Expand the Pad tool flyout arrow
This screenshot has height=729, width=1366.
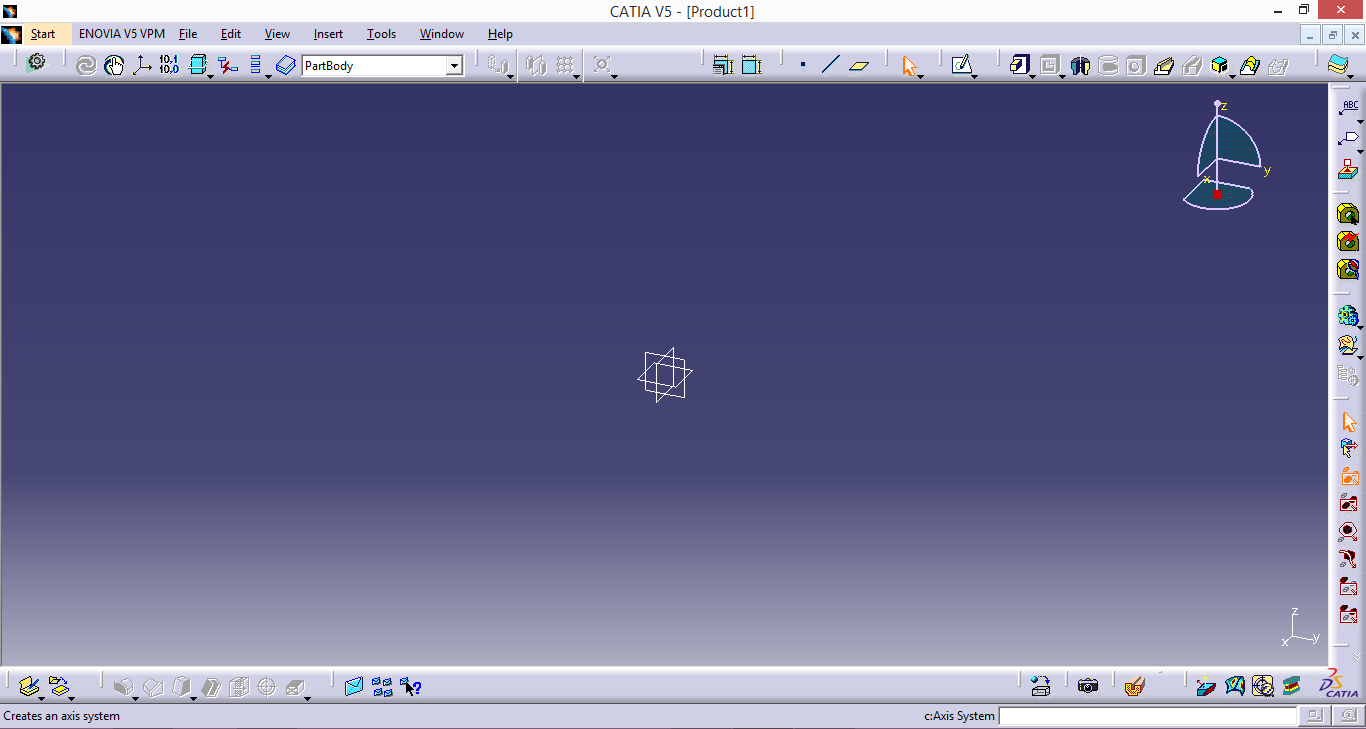click(1032, 77)
